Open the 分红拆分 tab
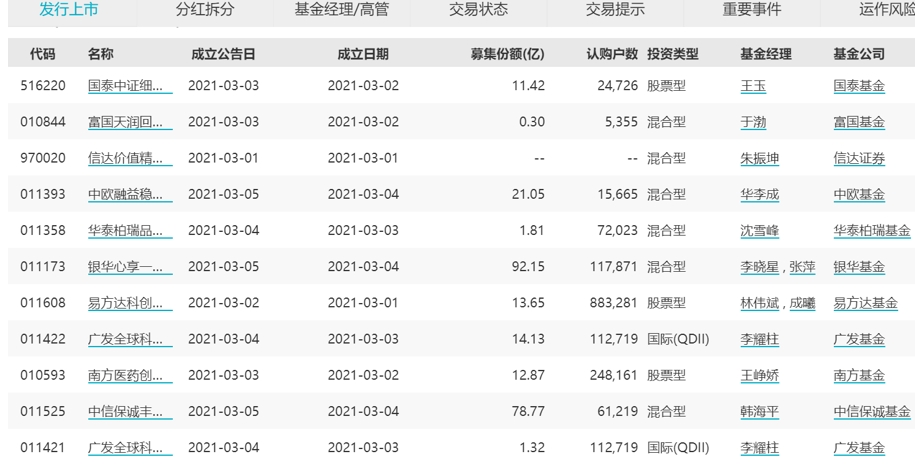The height and width of the screenshot is (470, 915). pyautogui.click(x=205, y=9)
